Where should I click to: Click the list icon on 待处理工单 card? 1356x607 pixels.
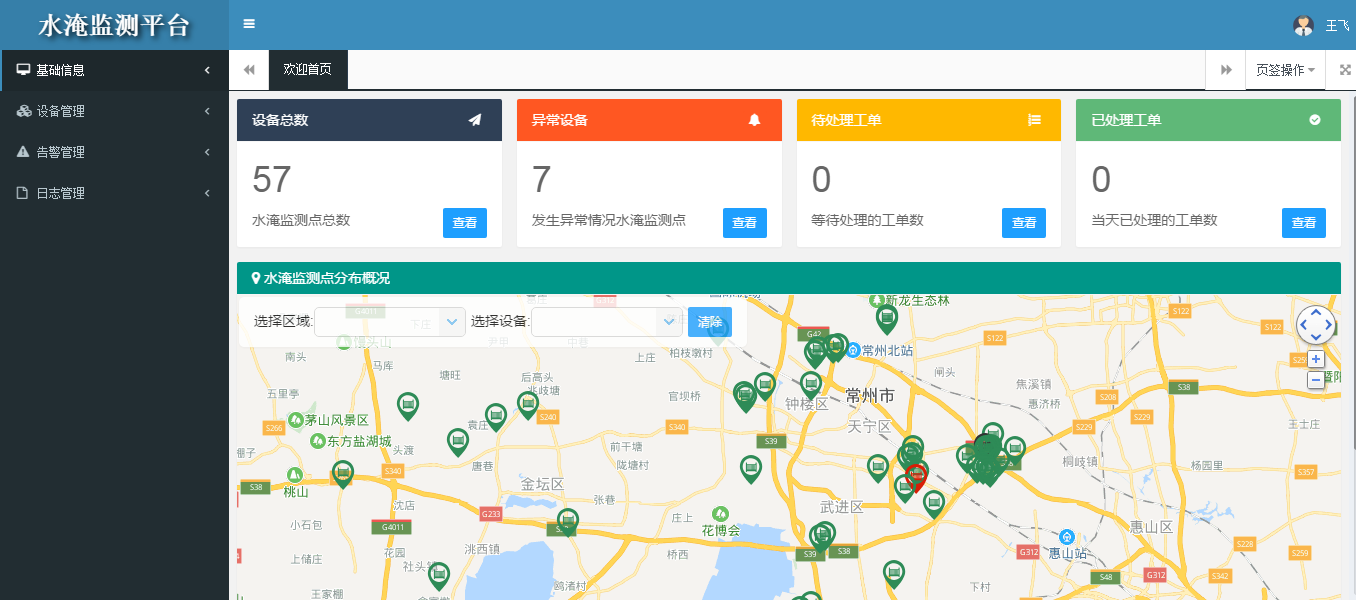[1034, 119]
